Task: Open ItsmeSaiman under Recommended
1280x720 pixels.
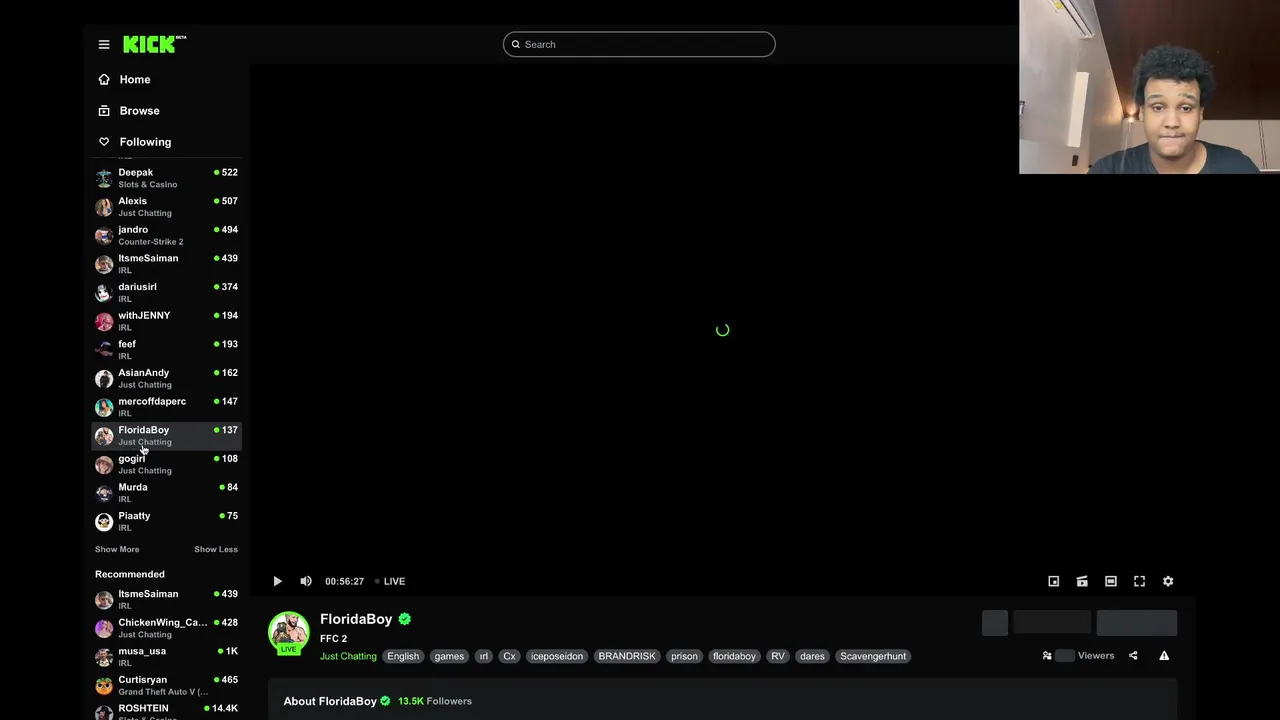Action: (166, 599)
